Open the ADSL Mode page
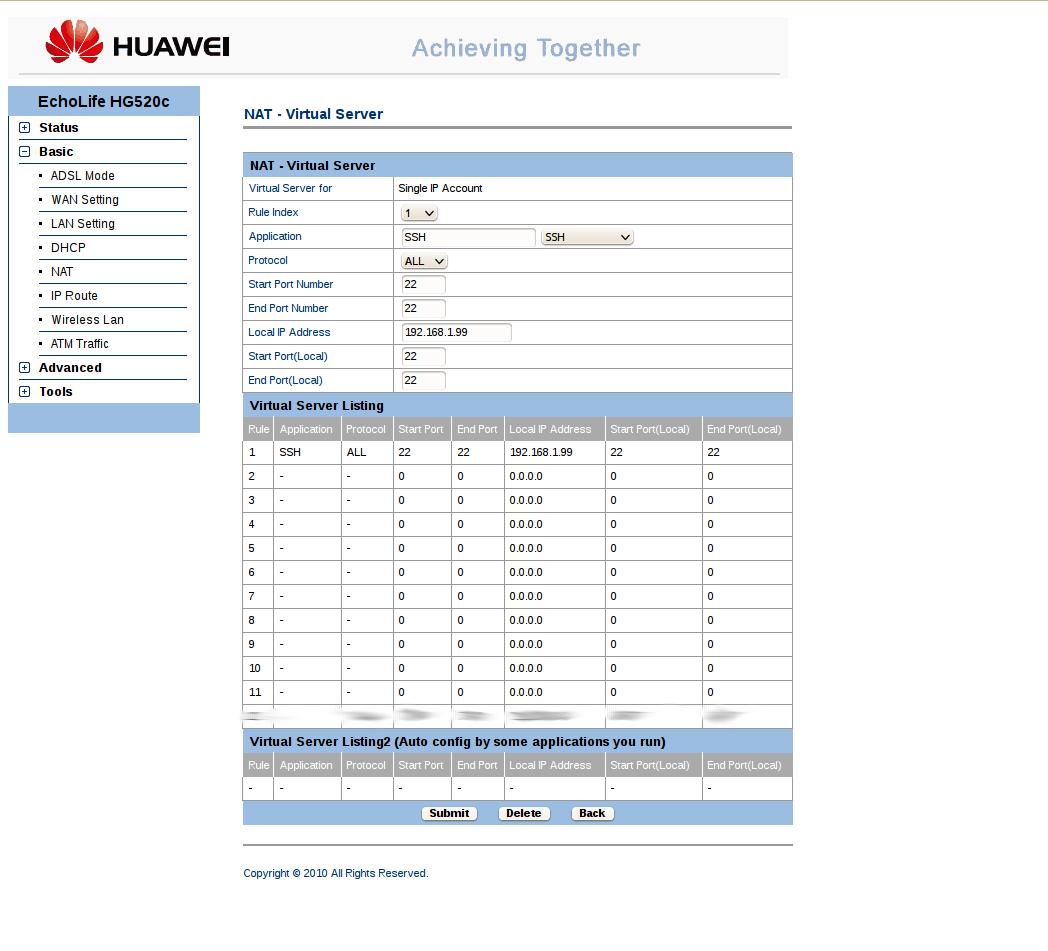 83,176
